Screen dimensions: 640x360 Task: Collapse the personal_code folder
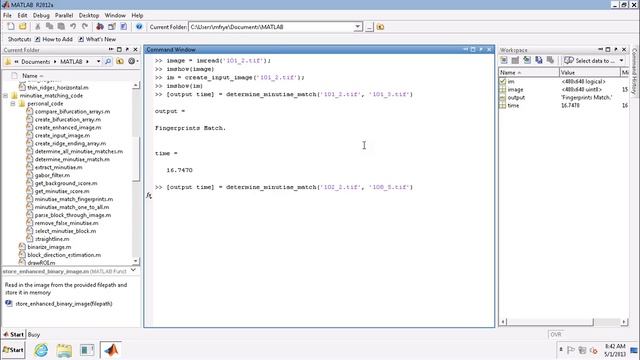(13, 104)
